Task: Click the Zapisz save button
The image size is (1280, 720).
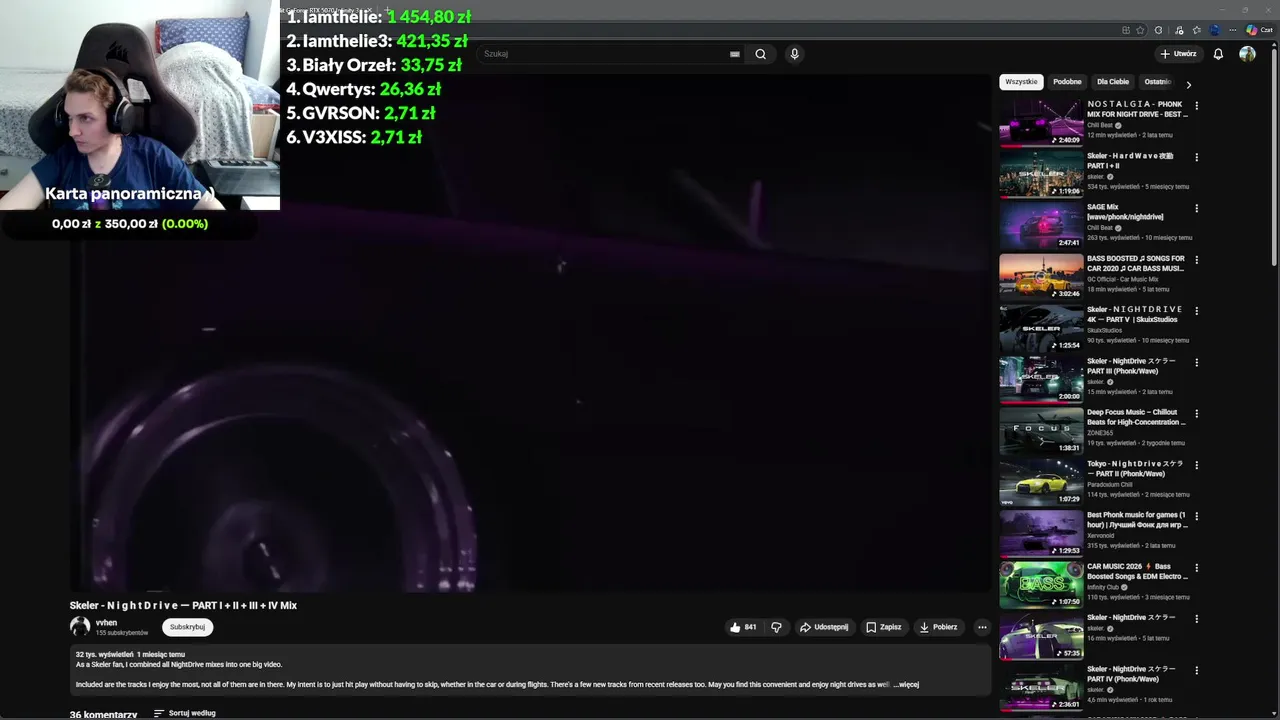Action: (x=883, y=627)
